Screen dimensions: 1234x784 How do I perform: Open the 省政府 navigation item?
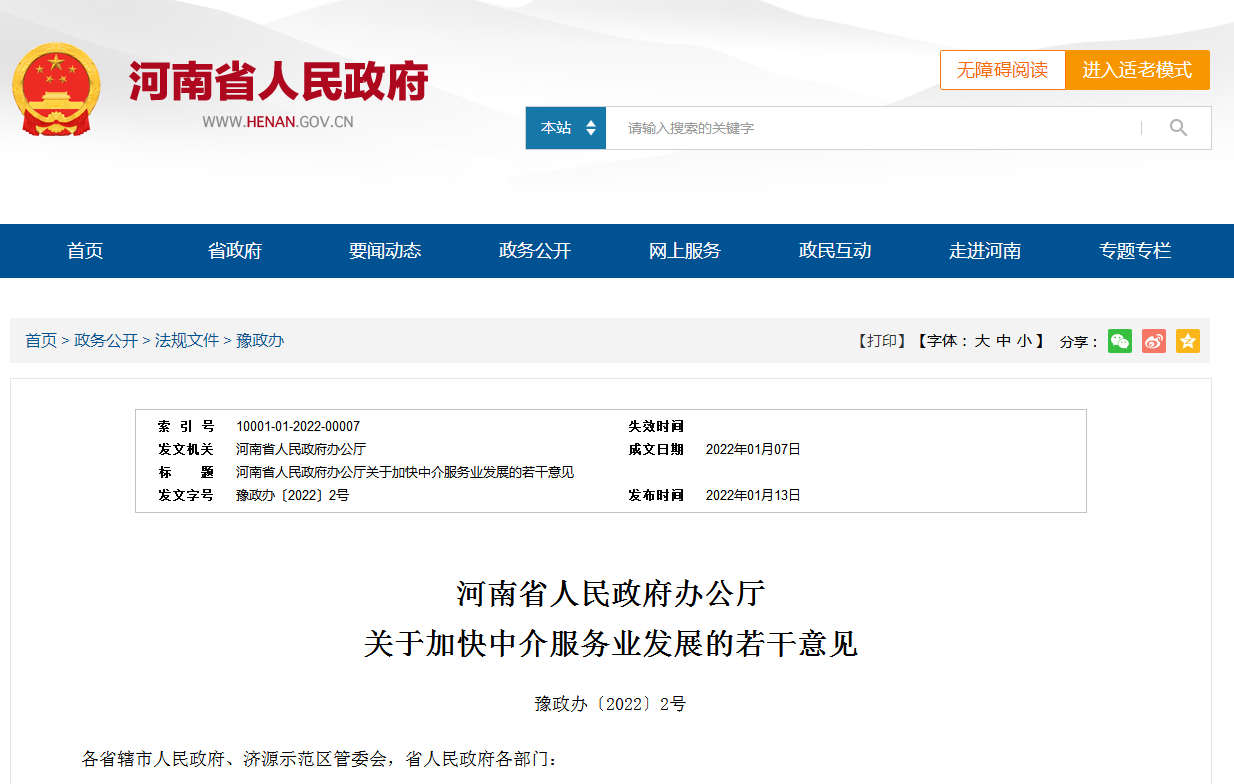click(235, 251)
